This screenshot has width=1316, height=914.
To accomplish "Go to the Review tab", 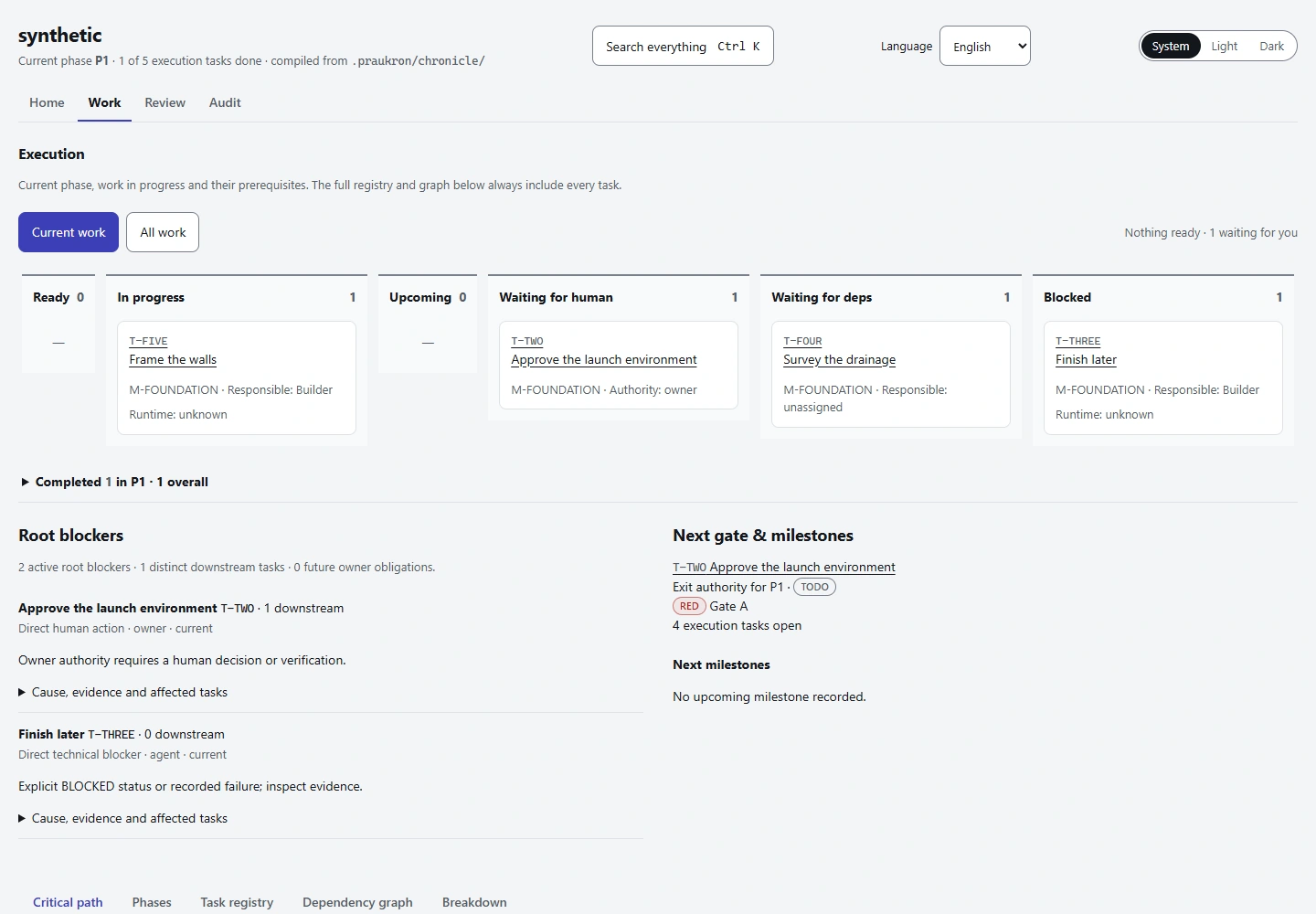I will pos(164,102).
